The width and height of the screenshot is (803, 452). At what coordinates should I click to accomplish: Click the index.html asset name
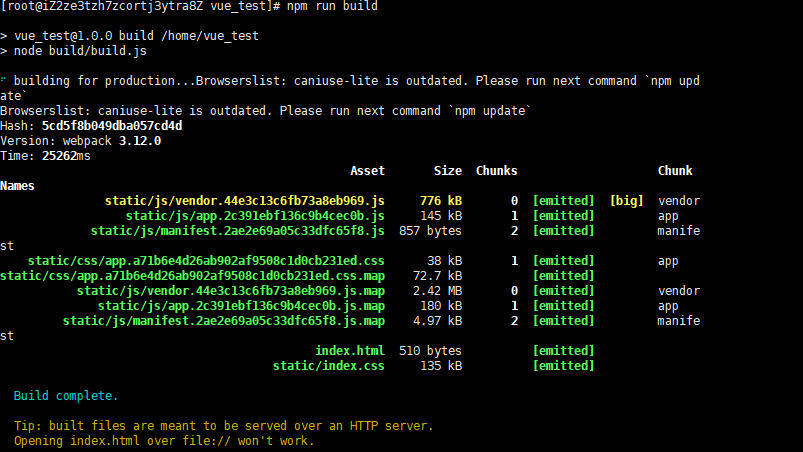pos(350,351)
